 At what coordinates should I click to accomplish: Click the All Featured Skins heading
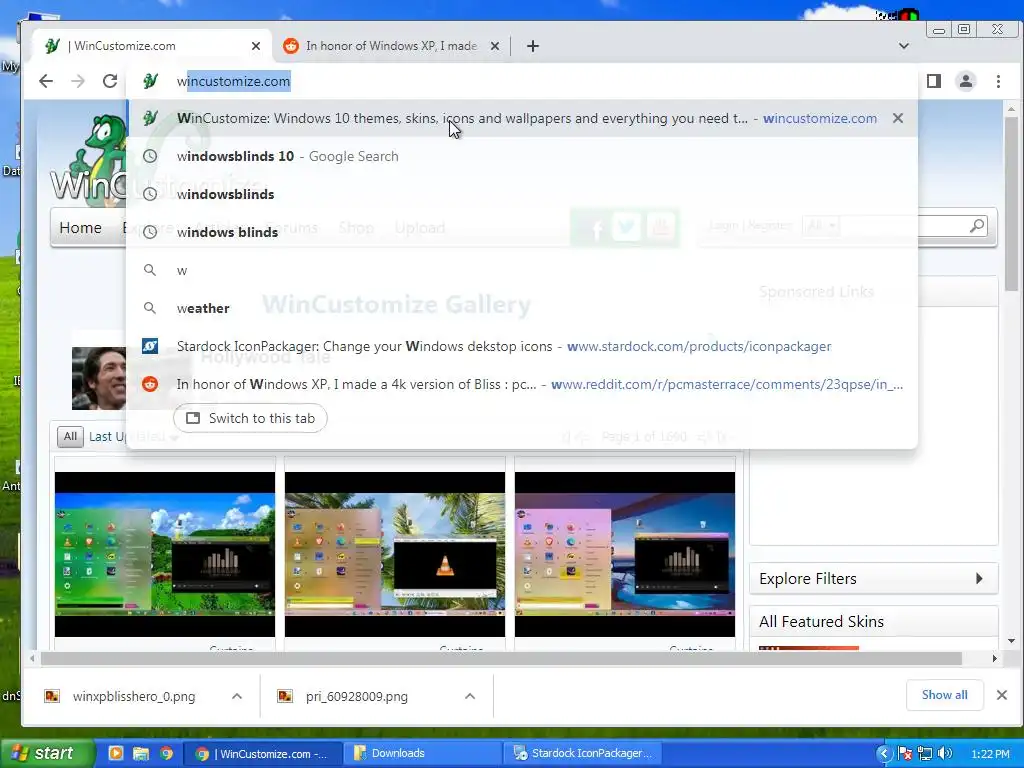pyautogui.click(x=822, y=622)
